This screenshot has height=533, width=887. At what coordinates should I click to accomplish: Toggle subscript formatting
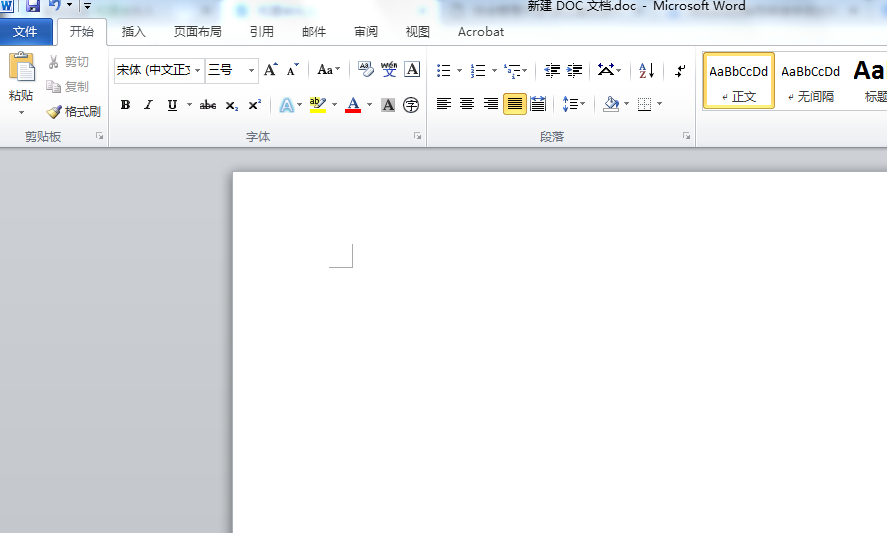[x=231, y=105]
